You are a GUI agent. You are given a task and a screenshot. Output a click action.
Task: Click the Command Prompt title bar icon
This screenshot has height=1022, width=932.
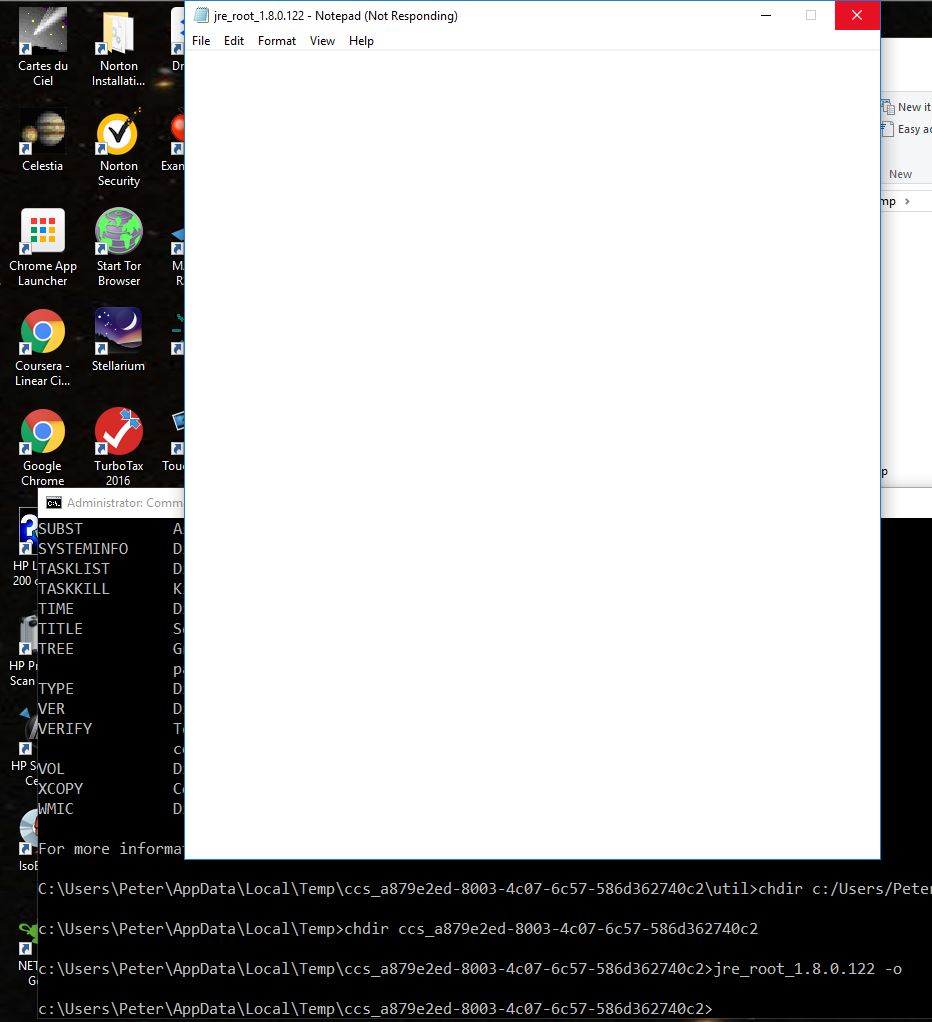tap(54, 503)
